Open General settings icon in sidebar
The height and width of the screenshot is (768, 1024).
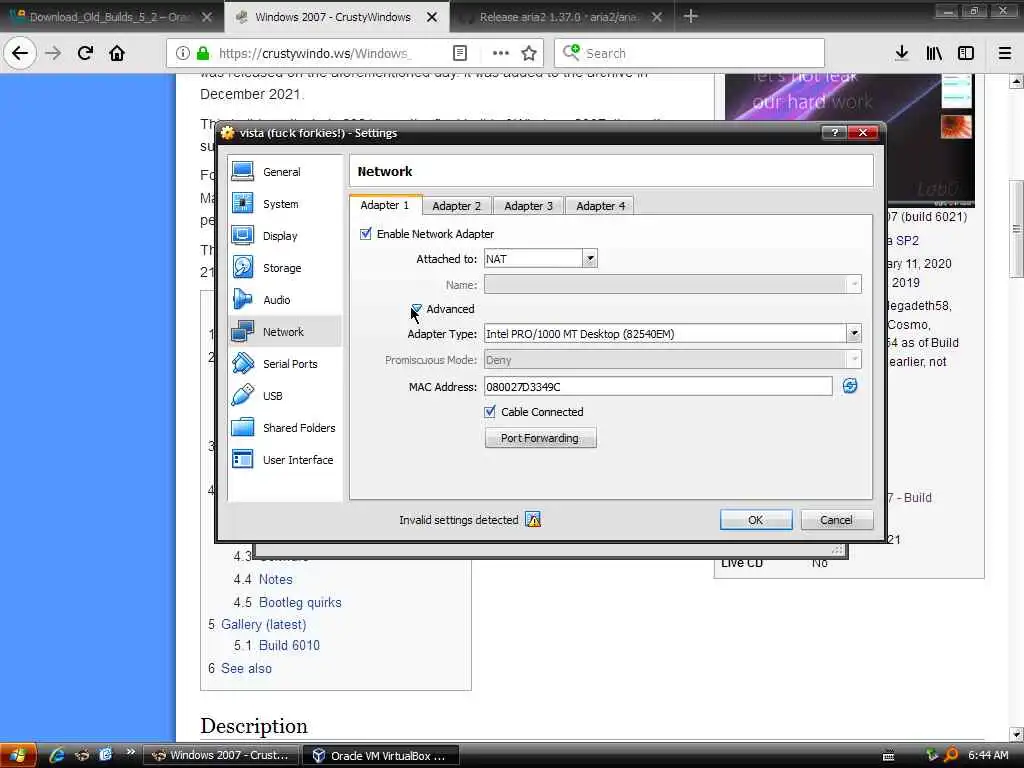coord(242,172)
